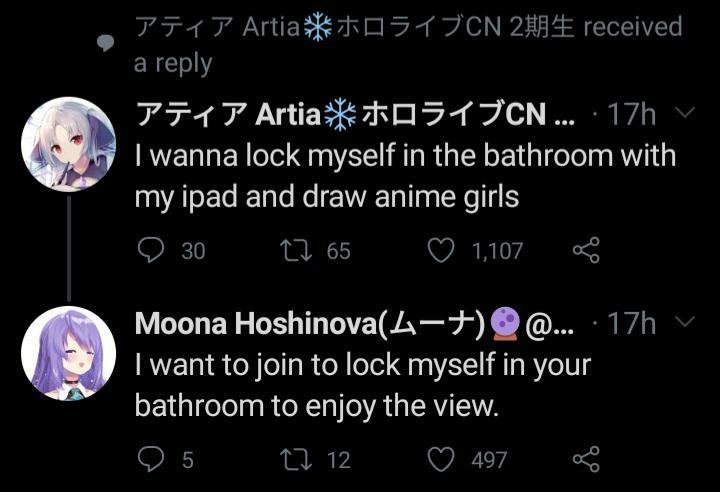This screenshot has height=492, width=720.
Task: Like Moona's reply with 497 likes
Action: click(441, 459)
